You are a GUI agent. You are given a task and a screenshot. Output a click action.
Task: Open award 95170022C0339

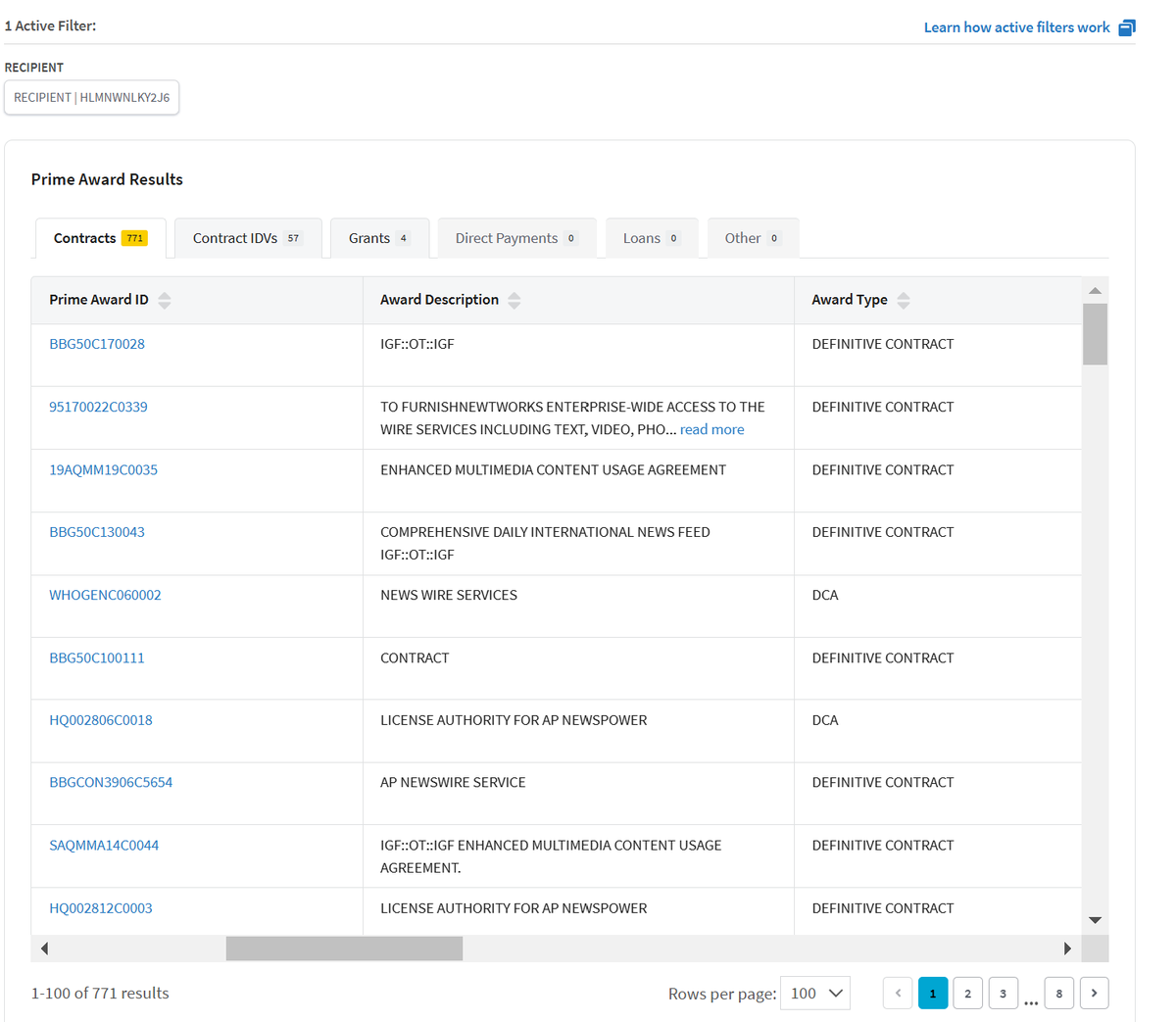[x=98, y=407]
